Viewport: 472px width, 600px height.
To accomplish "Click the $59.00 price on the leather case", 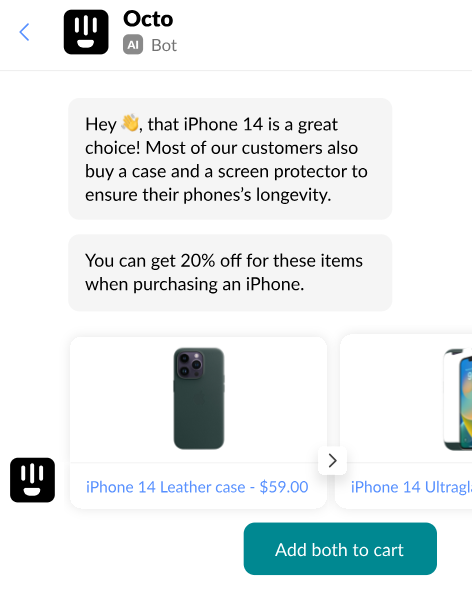I will point(284,487).
